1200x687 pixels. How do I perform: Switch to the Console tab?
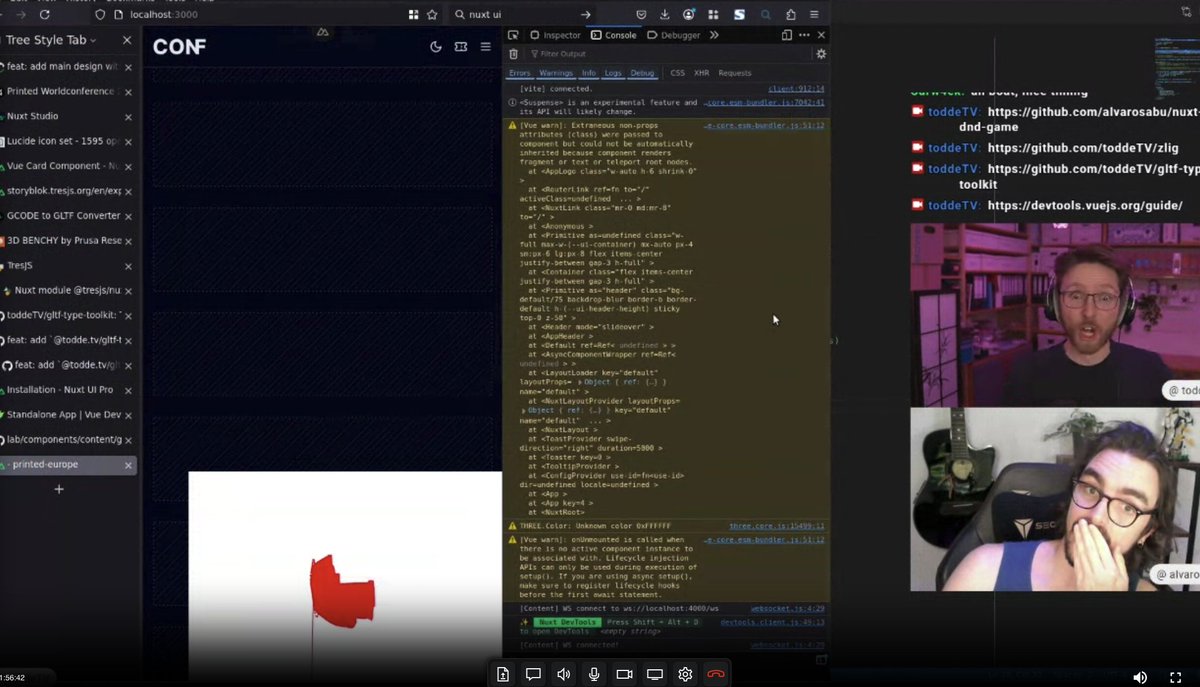click(x=613, y=35)
